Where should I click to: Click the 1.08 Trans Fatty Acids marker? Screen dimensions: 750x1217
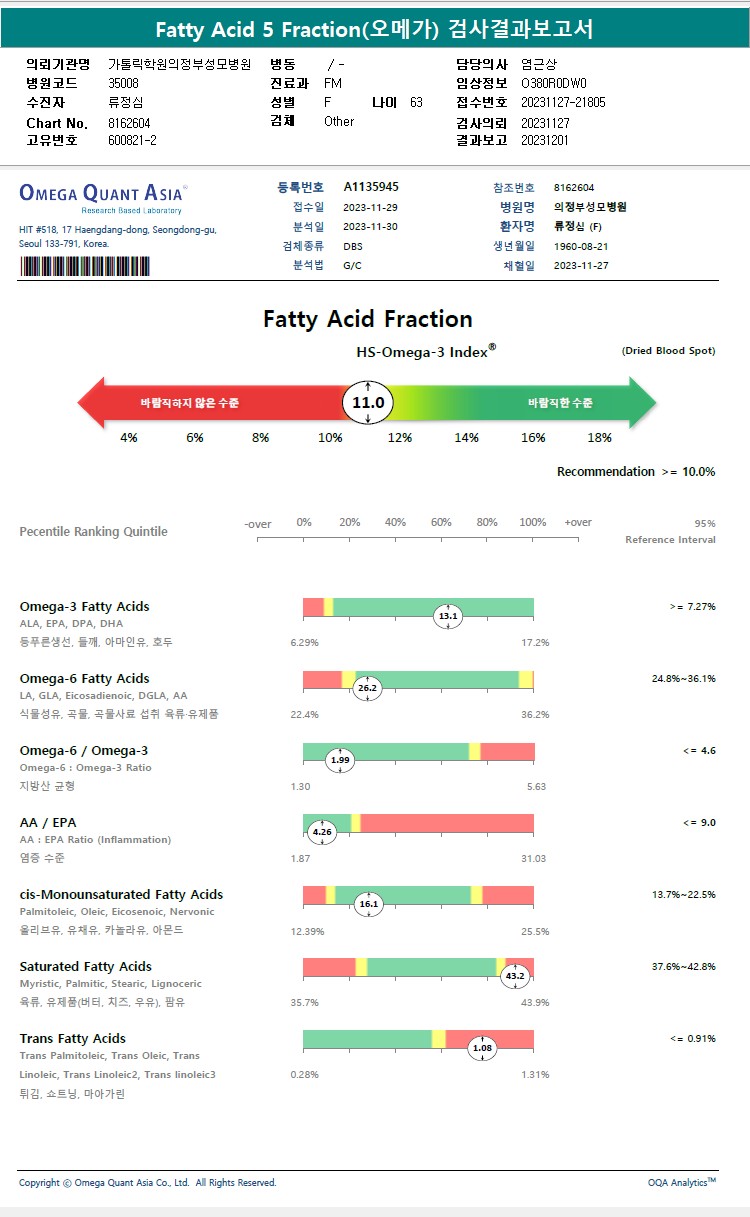[x=482, y=1048]
